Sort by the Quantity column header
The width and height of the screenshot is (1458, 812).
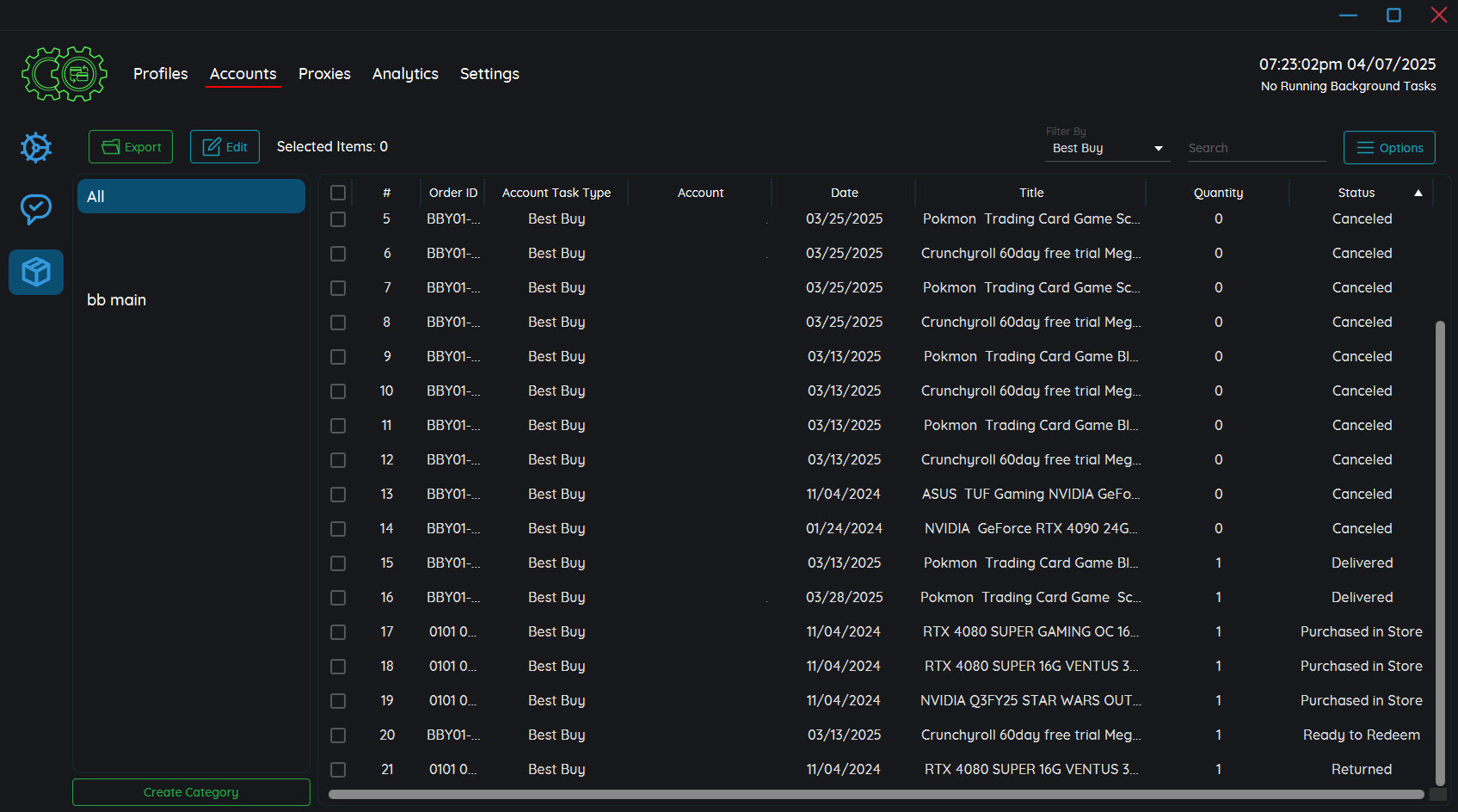(1218, 193)
